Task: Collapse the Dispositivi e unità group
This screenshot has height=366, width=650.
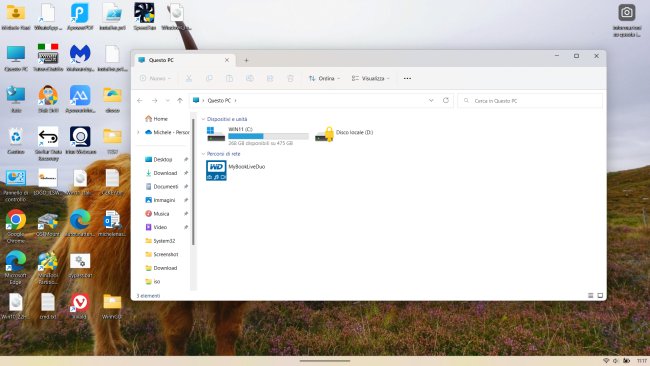Action: click(203, 119)
